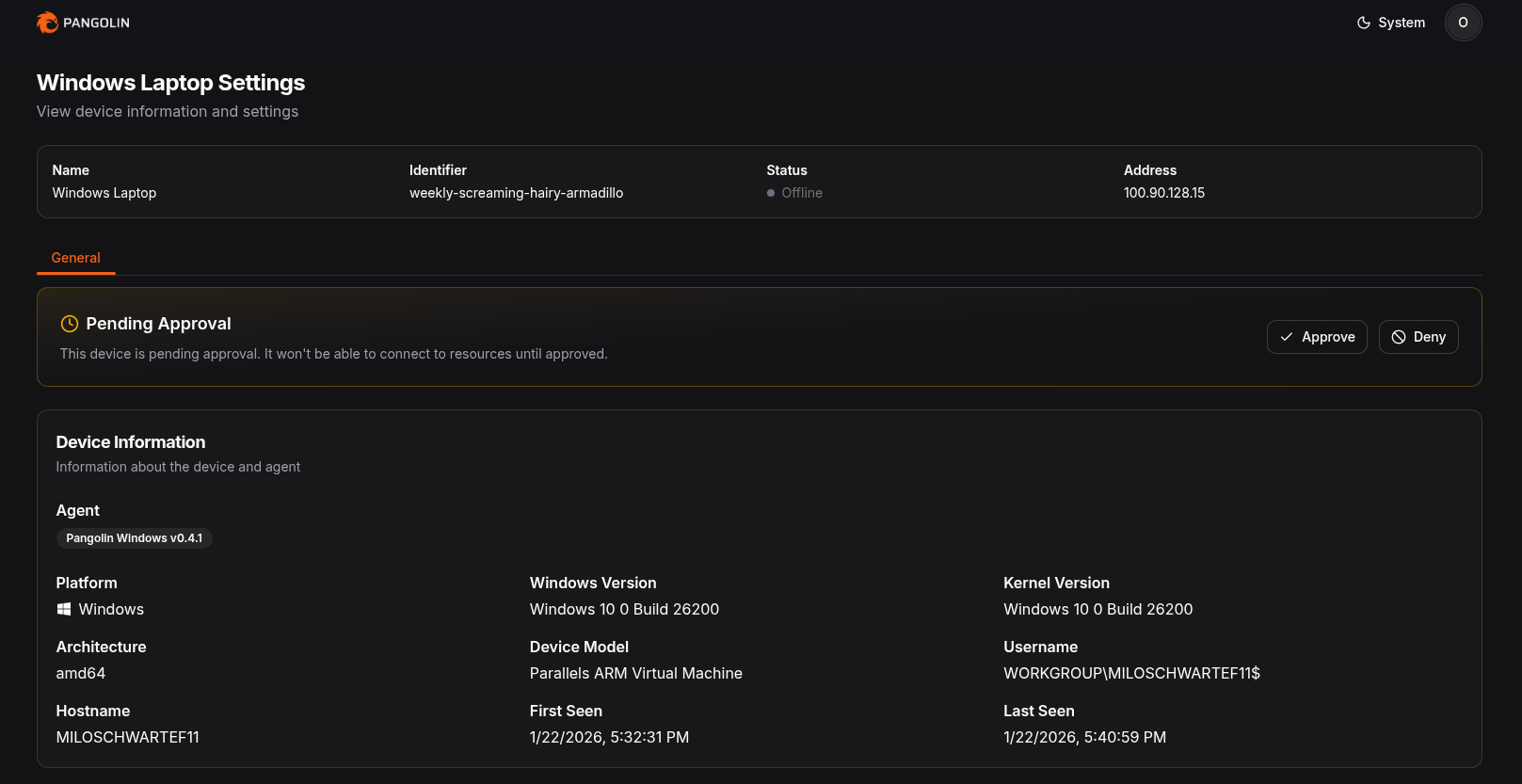Click the identifier weekly-screaming-hairy-armadillo

(x=516, y=193)
